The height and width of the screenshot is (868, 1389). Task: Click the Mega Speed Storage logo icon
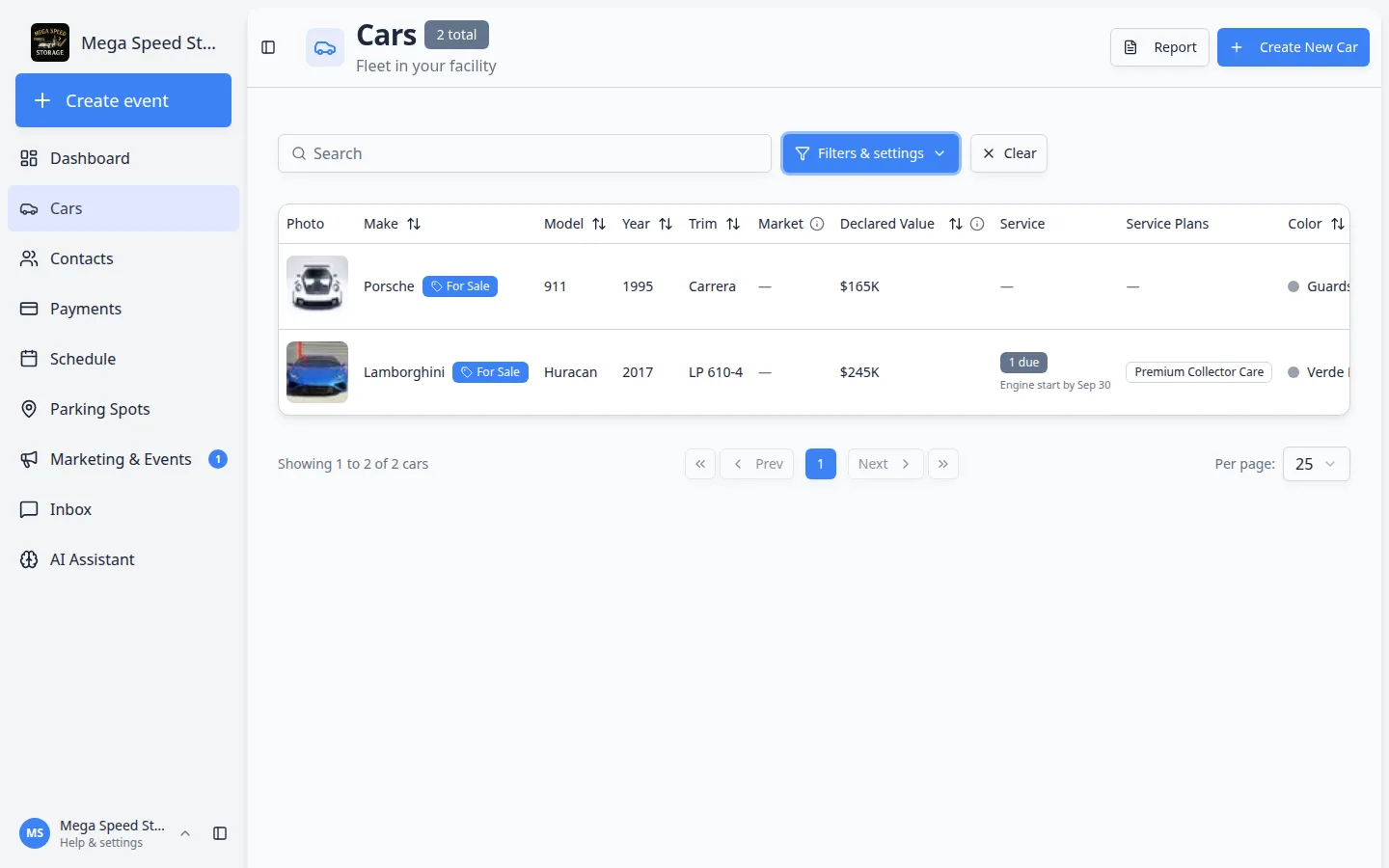50,42
